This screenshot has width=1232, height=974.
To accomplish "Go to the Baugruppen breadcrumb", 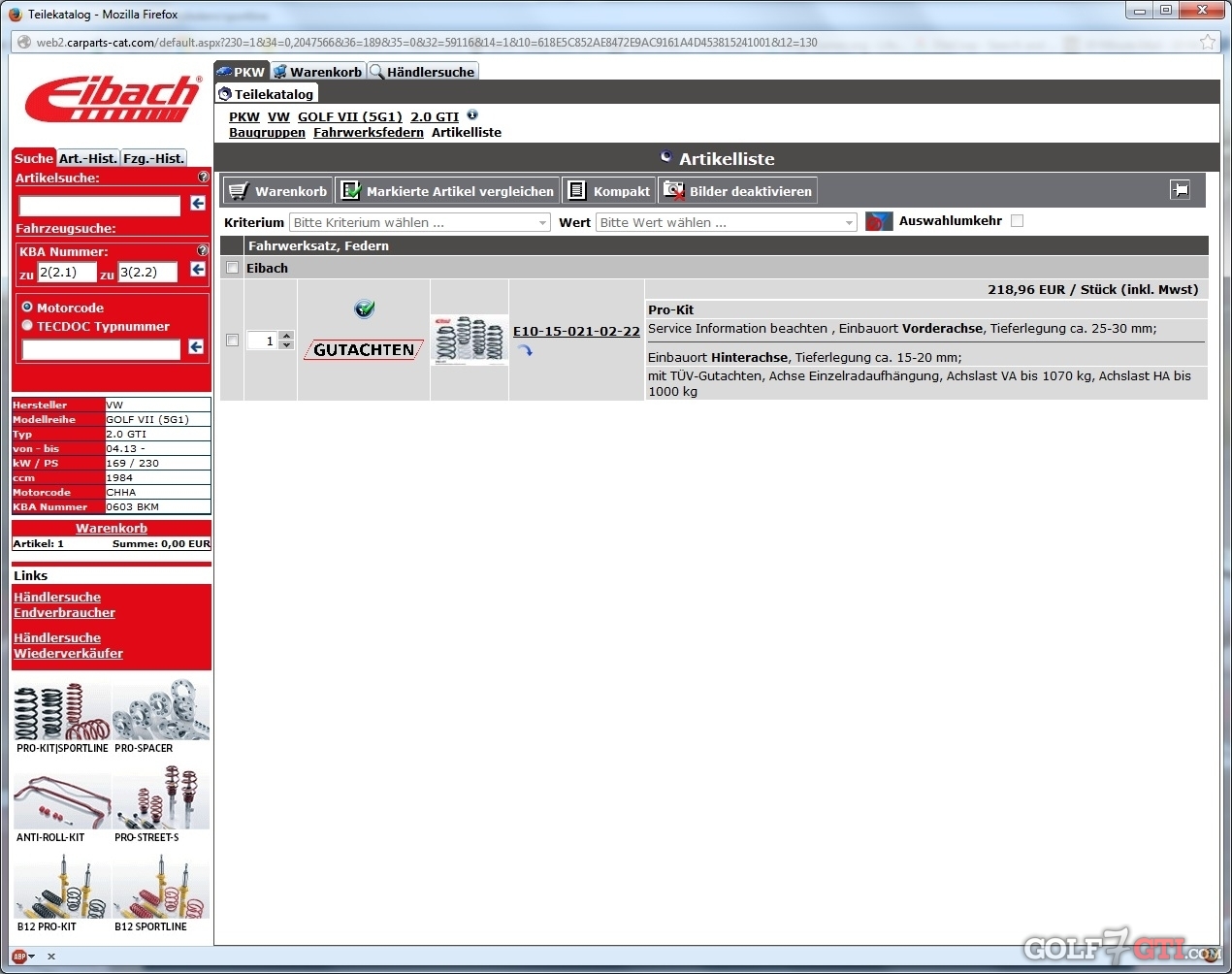I will coord(267,132).
